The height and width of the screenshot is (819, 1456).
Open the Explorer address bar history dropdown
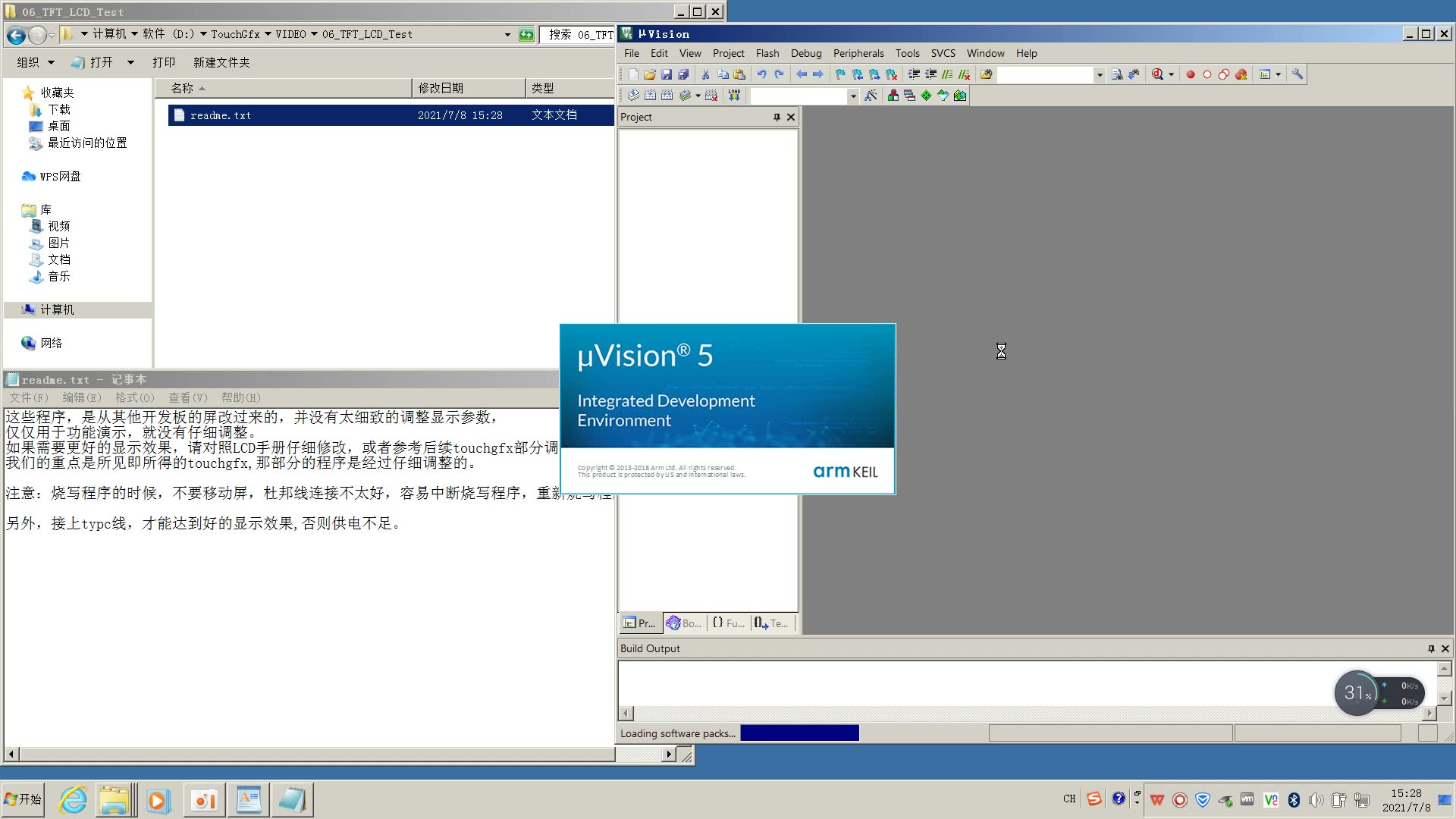point(507,34)
